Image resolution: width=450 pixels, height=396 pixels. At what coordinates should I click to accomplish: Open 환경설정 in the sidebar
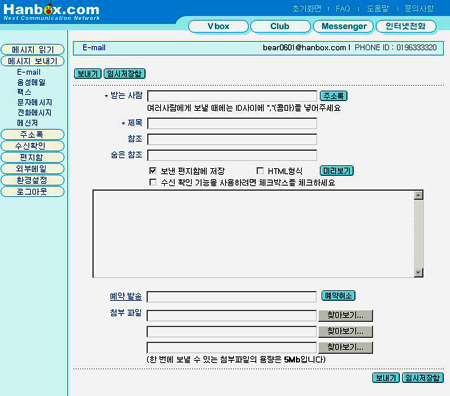pos(32,180)
